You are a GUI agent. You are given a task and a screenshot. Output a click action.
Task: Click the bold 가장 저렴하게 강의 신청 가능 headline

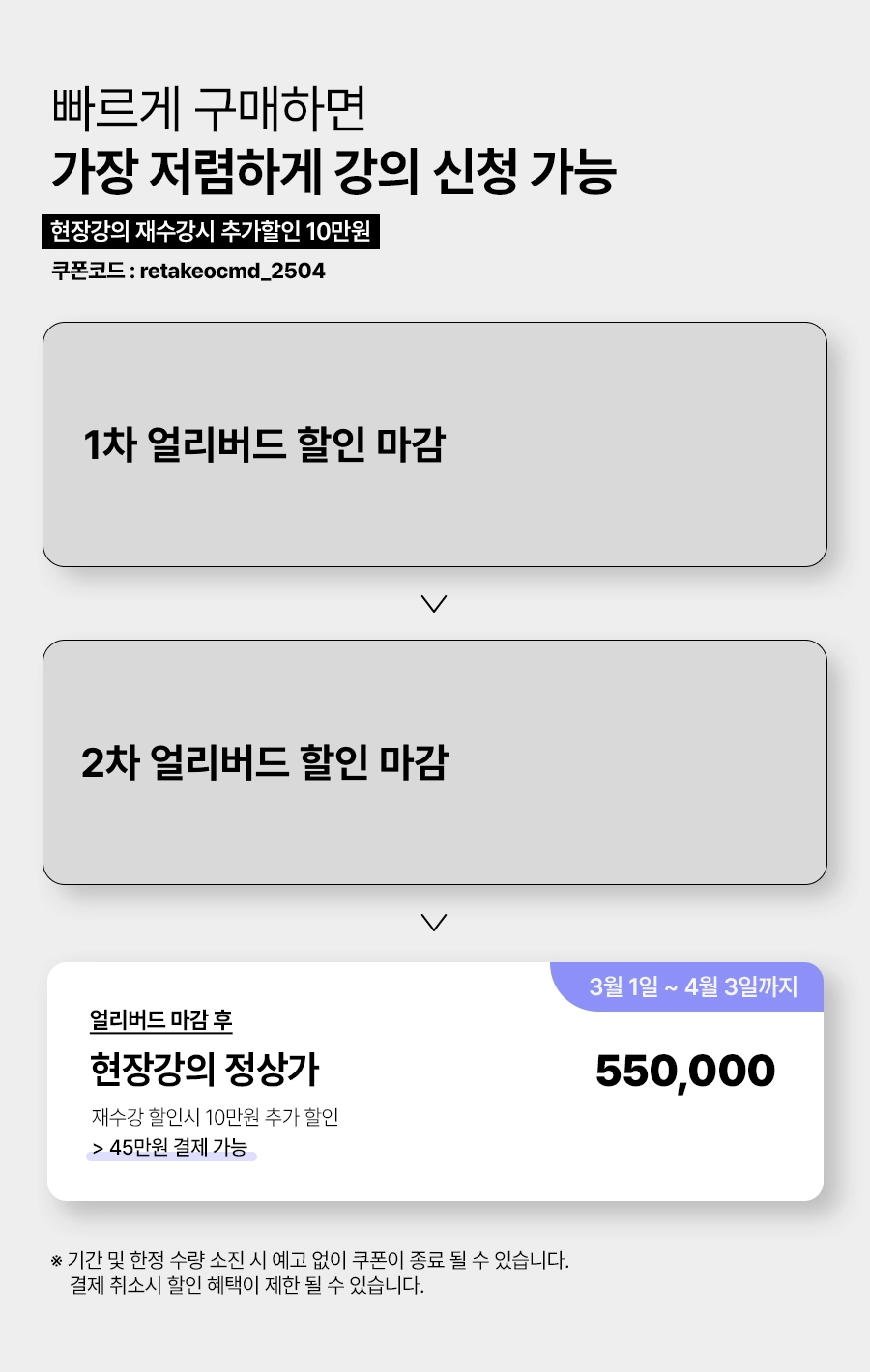(x=333, y=172)
